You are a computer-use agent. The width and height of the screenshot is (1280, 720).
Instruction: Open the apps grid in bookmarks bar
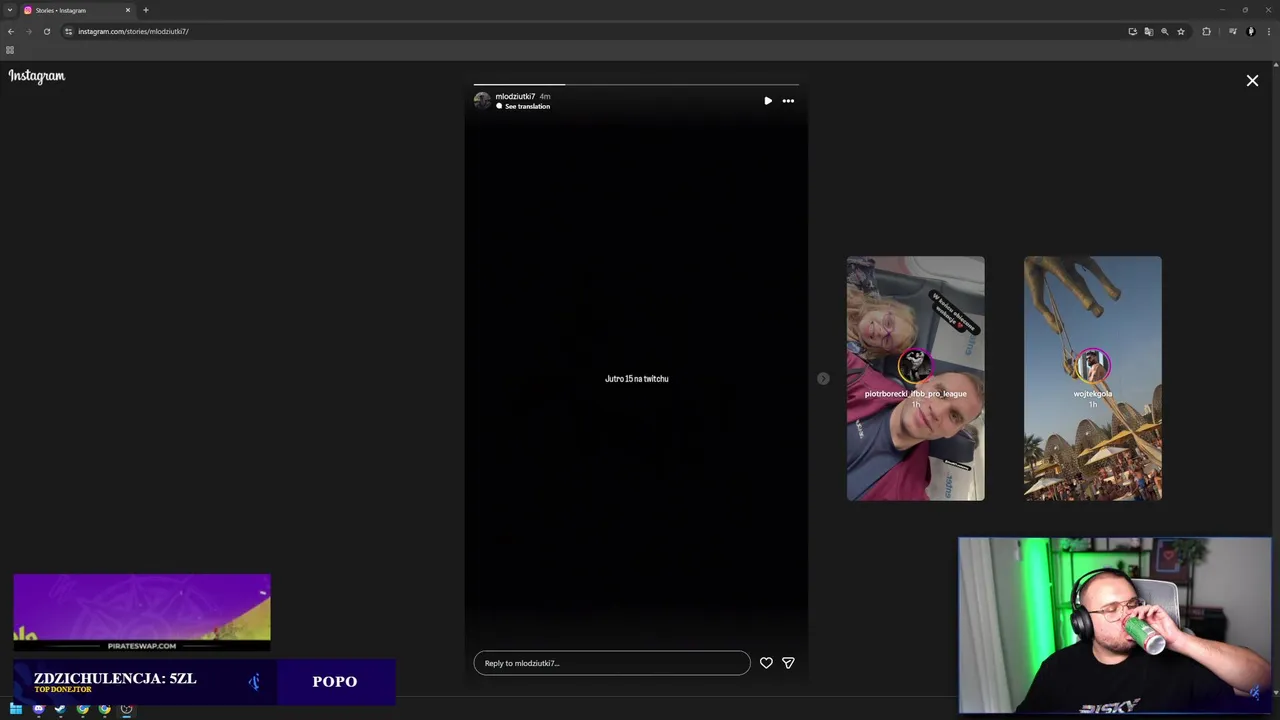(x=10, y=50)
